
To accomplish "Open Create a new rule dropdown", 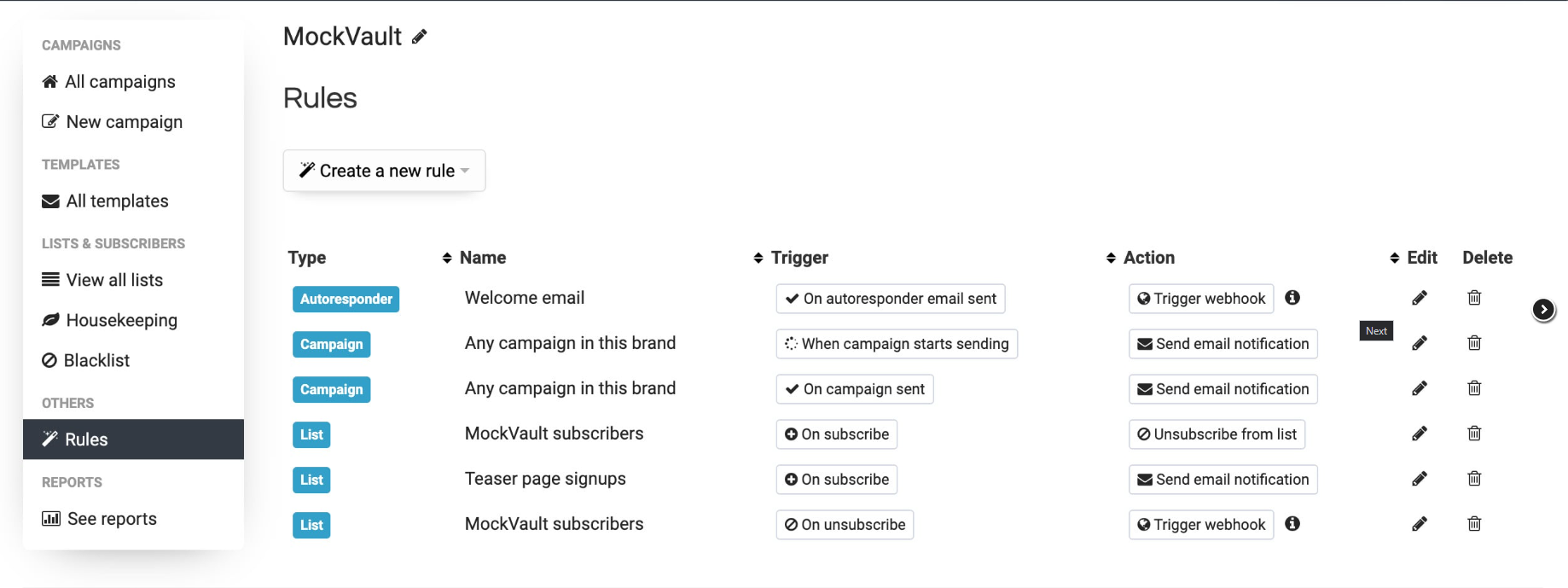I will (x=384, y=171).
